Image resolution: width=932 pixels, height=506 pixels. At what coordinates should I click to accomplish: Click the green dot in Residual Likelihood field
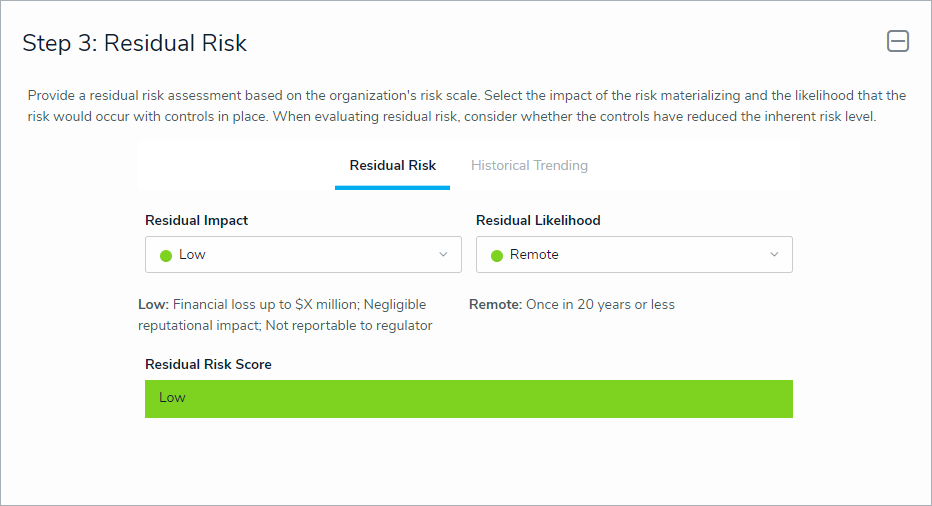coord(497,255)
